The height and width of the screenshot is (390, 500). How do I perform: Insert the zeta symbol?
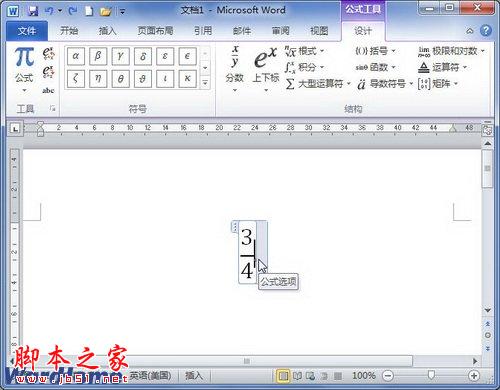(x=76, y=79)
